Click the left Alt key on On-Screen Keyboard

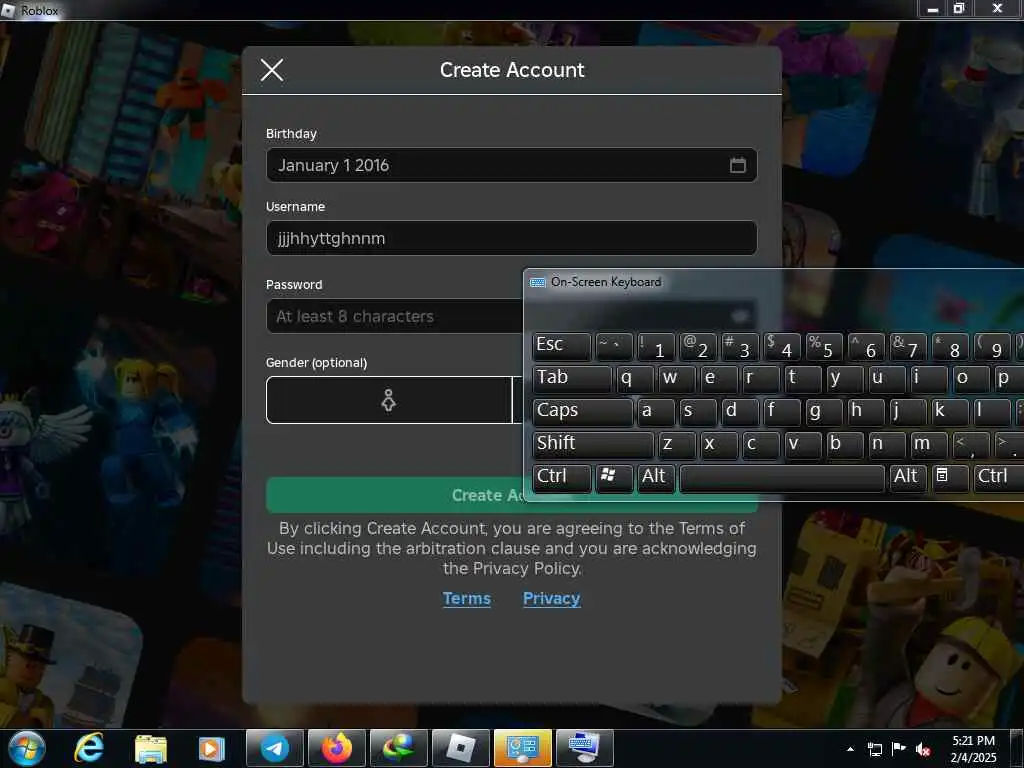(656, 477)
